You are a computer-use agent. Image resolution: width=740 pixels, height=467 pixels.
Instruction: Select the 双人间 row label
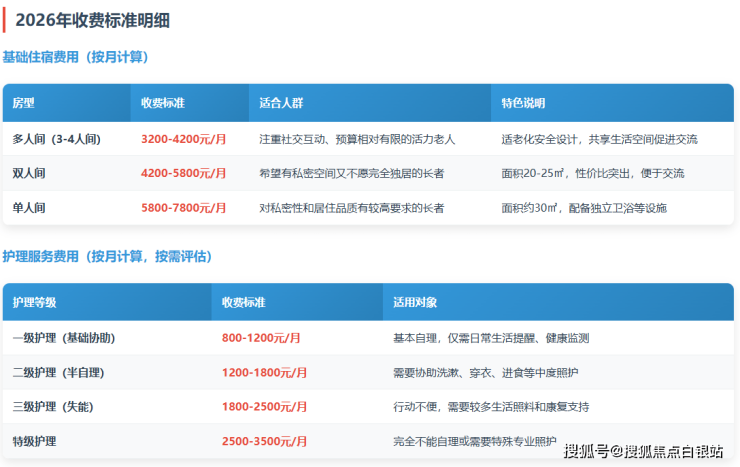click(x=29, y=173)
